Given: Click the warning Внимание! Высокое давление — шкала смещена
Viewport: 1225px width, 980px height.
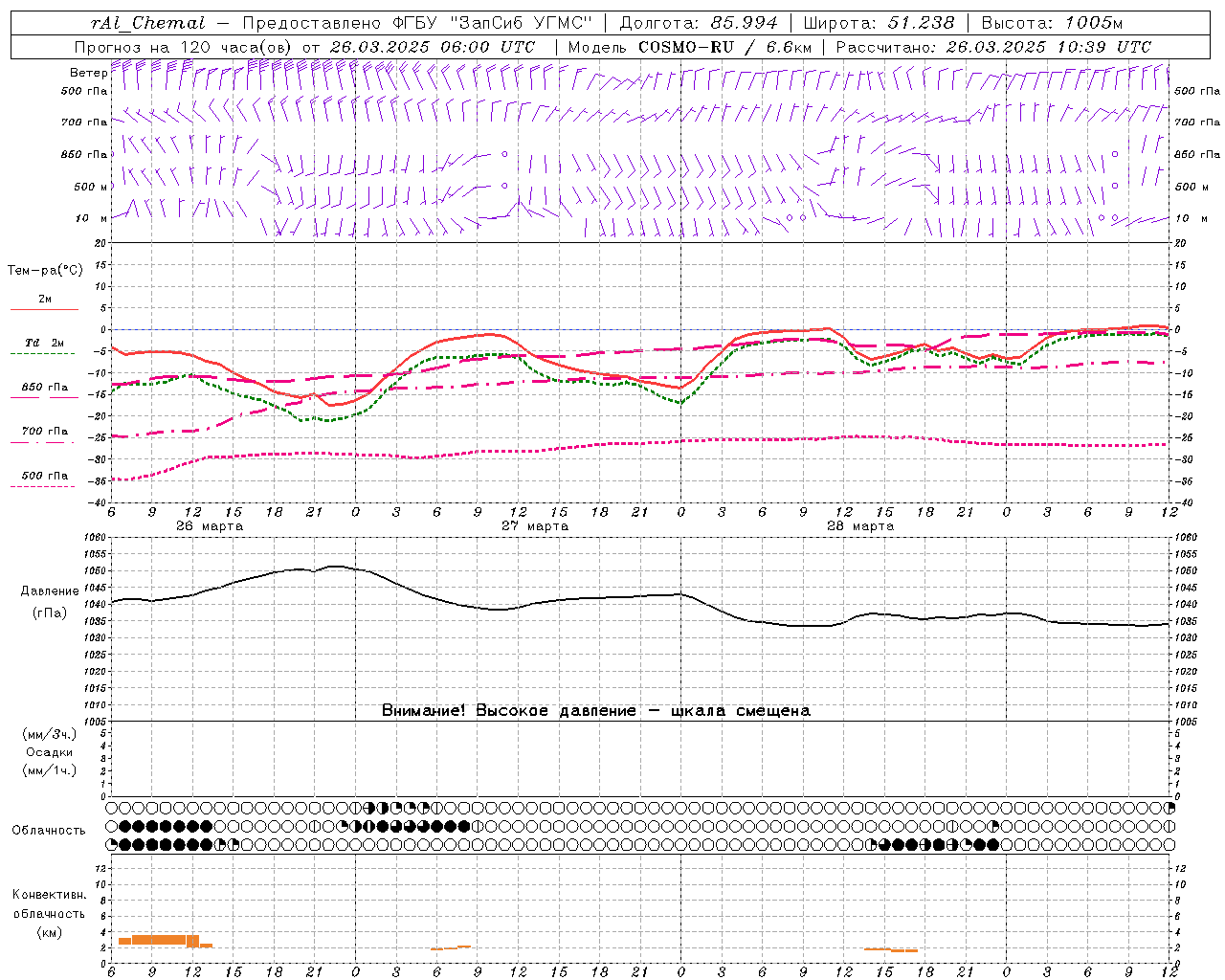Looking at the screenshot, I should coord(595,711).
